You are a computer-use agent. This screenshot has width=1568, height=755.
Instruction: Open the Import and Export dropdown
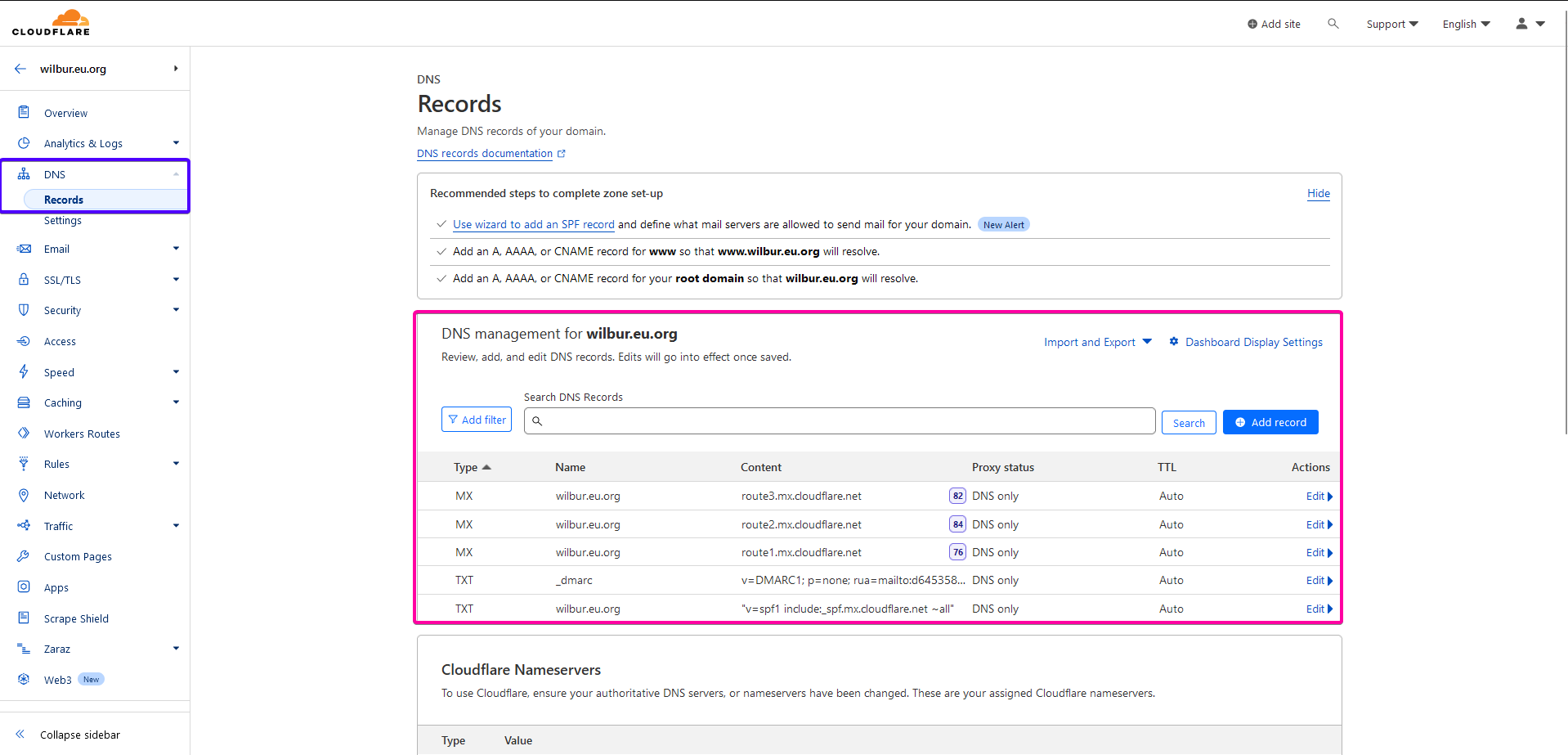[1097, 342]
